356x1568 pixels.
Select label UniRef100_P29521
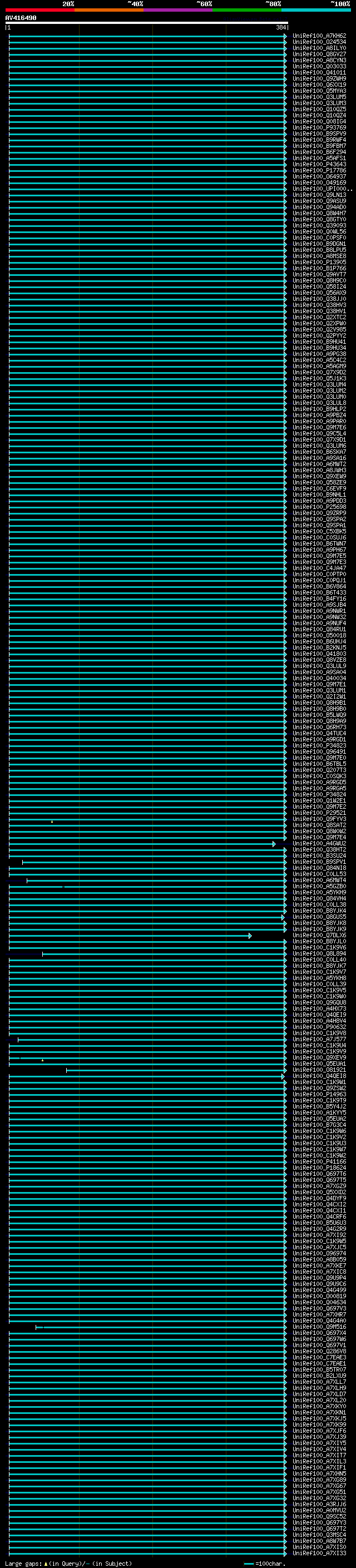[319, 813]
